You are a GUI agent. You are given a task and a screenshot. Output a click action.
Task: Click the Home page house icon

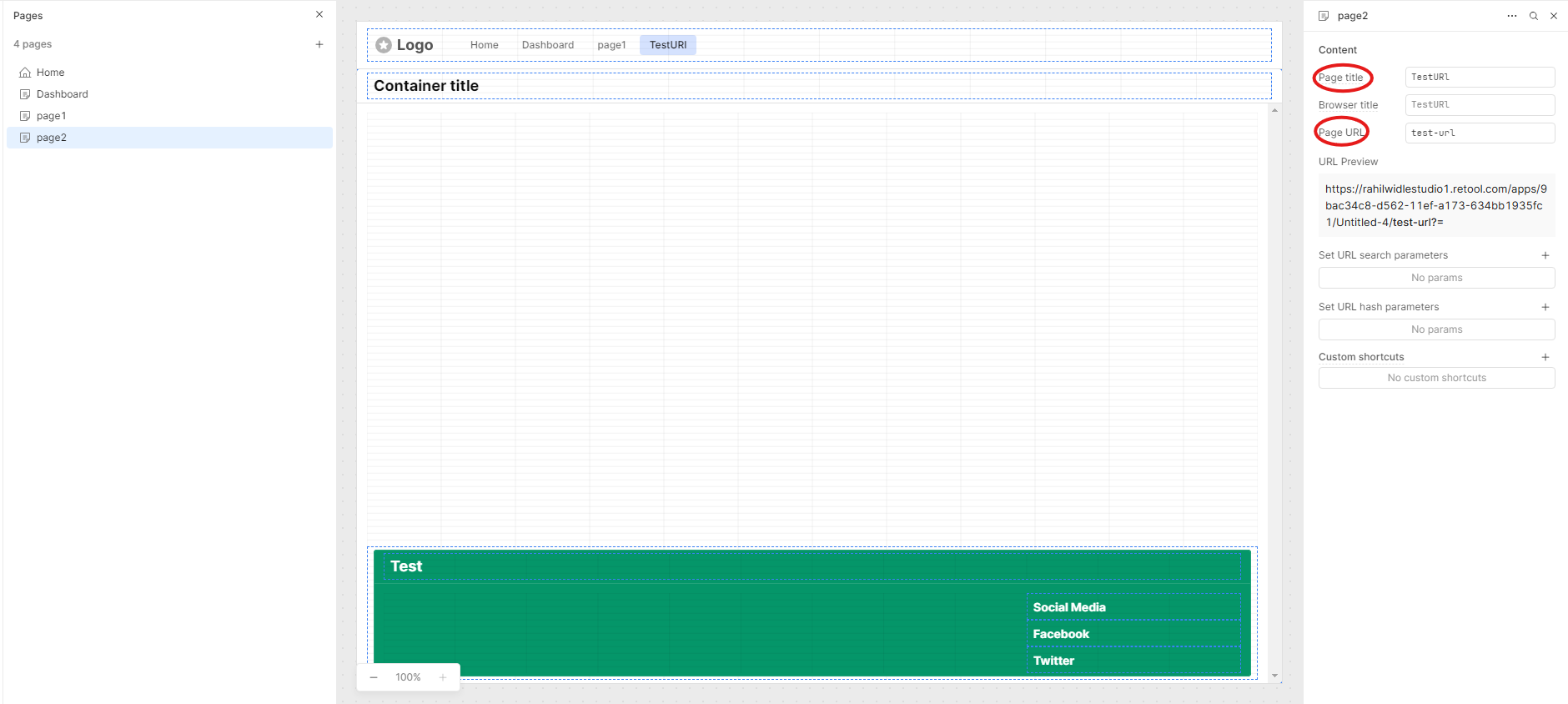tap(25, 73)
